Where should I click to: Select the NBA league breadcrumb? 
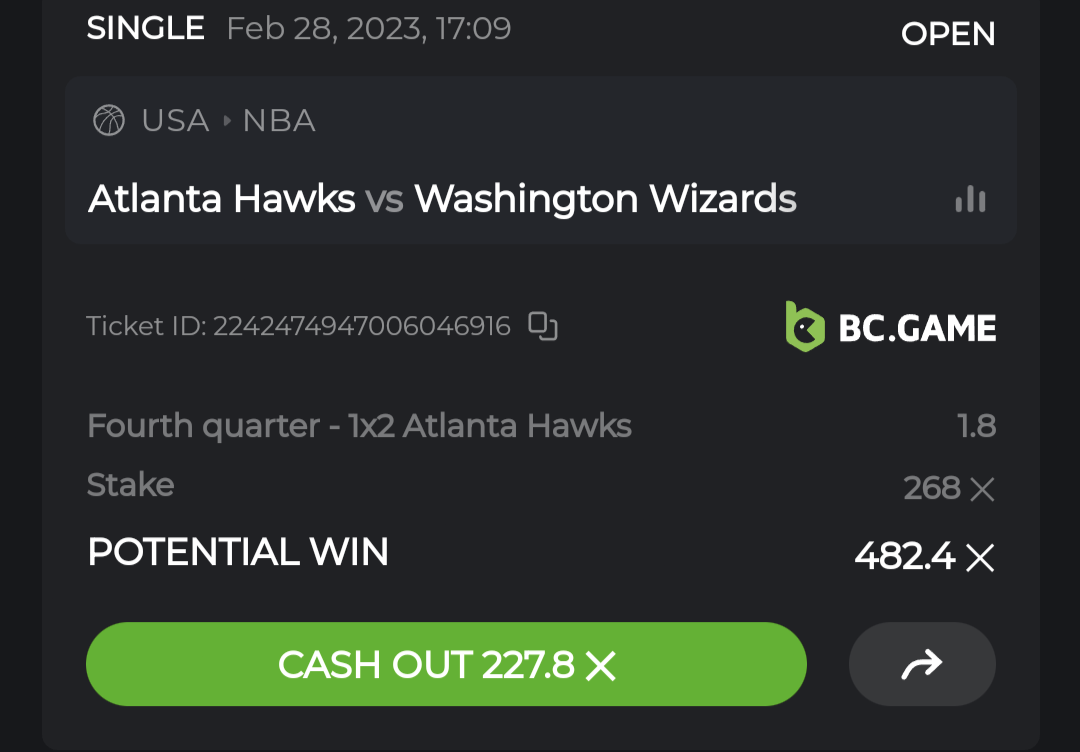point(279,121)
